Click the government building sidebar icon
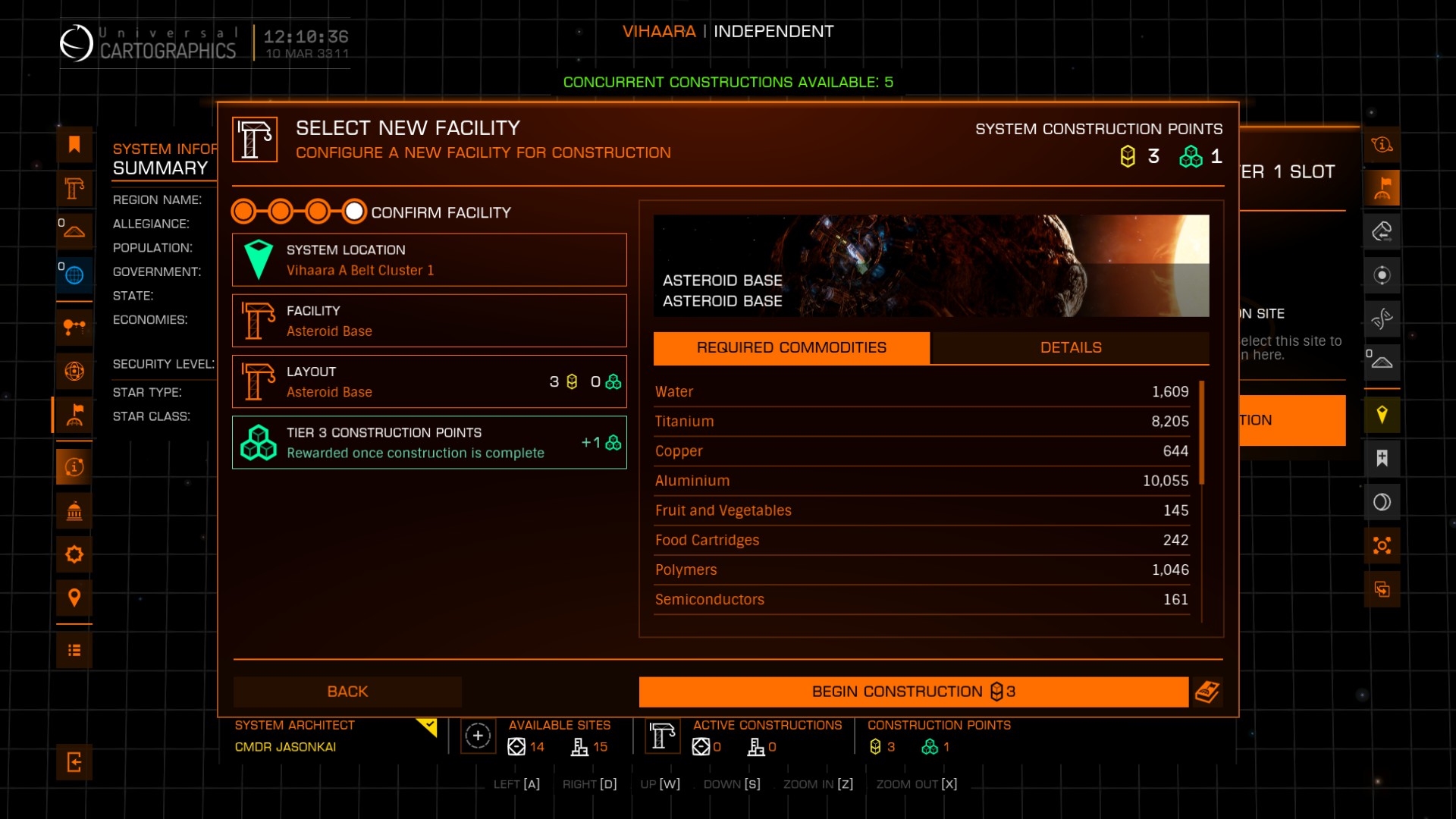 (74, 512)
